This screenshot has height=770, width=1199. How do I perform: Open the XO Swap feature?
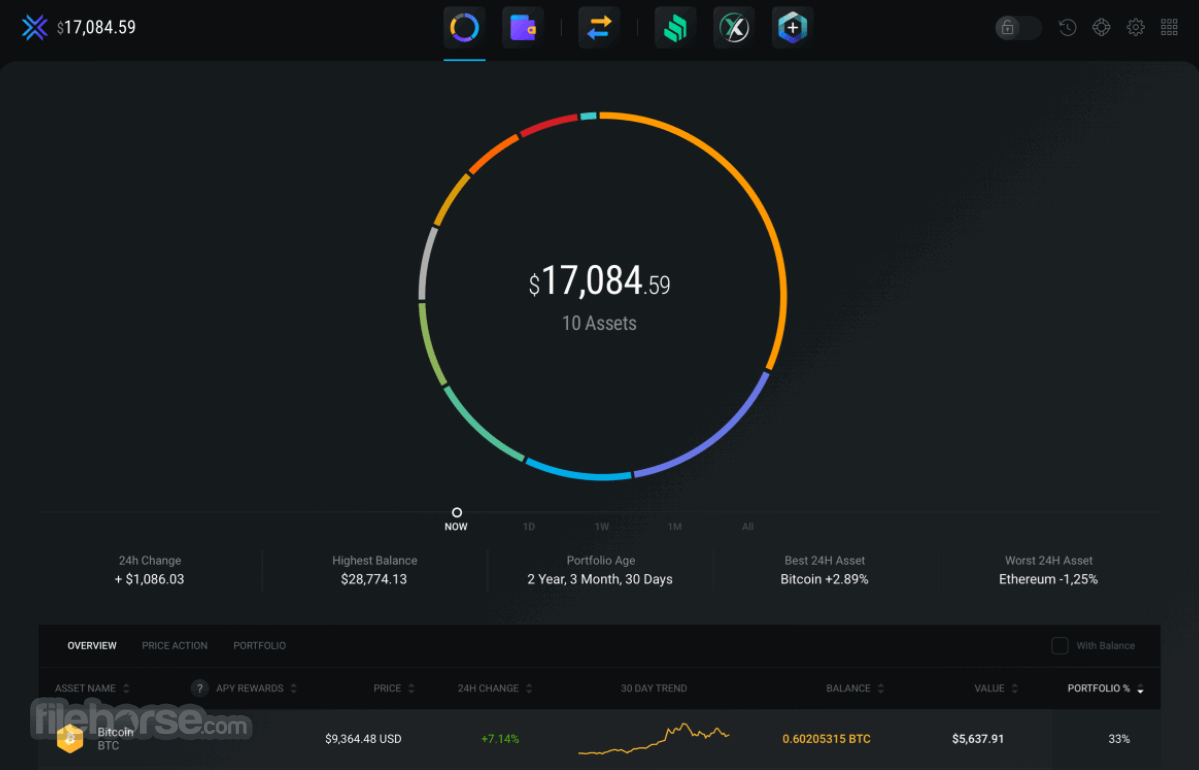(733, 27)
